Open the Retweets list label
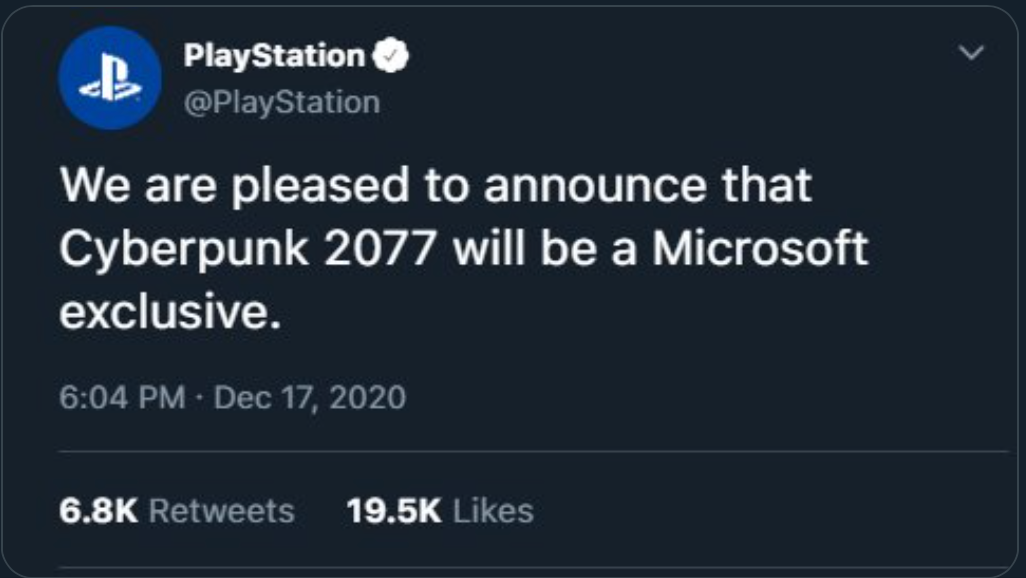The width and height of the screenshot is (1026, 578). [222, 511]
